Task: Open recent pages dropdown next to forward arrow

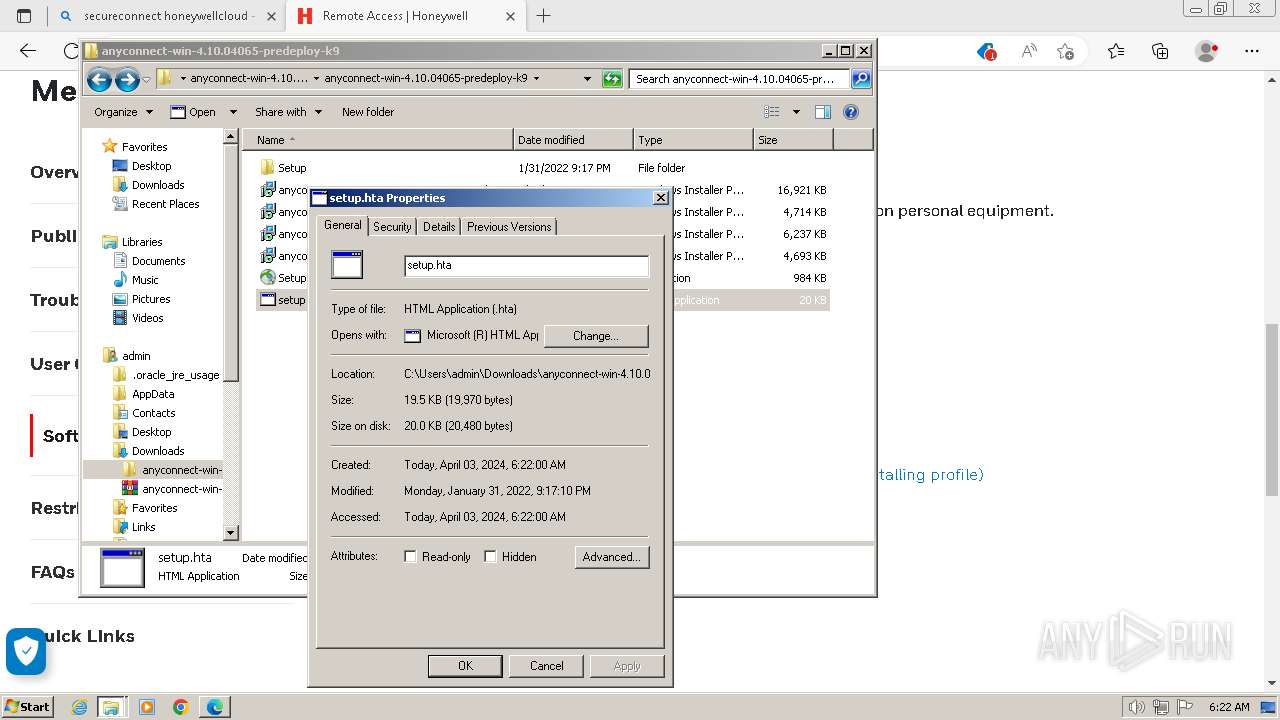Action: point(147,79)
